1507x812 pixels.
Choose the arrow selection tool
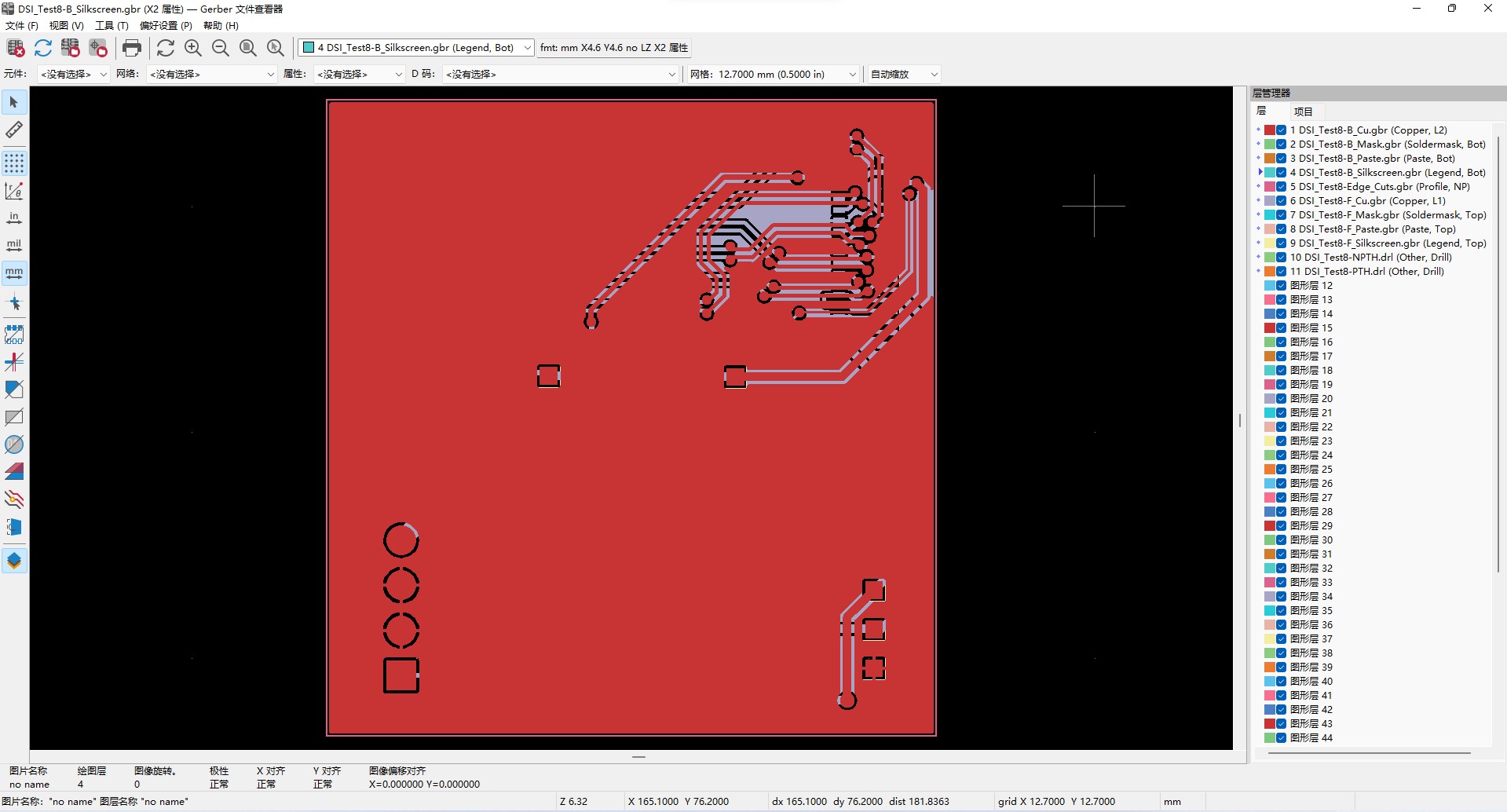point(14,102)
